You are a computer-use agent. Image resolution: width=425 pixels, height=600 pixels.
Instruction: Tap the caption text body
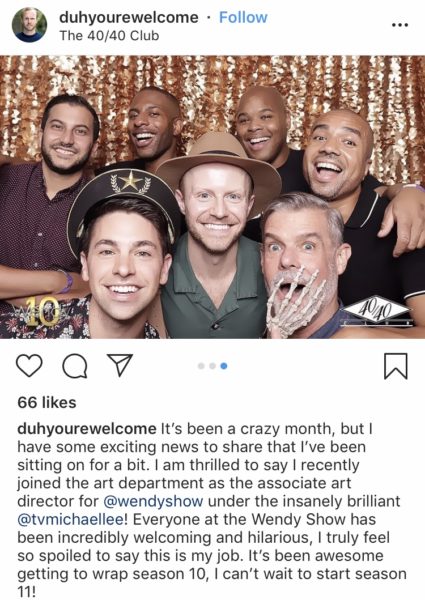tap(212, 510)
